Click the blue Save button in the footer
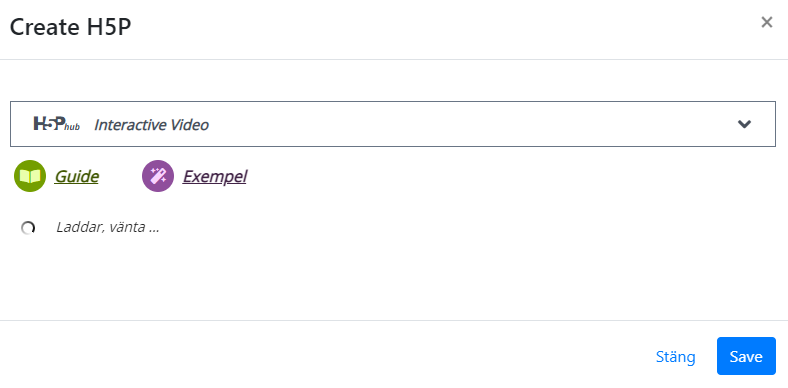 pos(746,356)
